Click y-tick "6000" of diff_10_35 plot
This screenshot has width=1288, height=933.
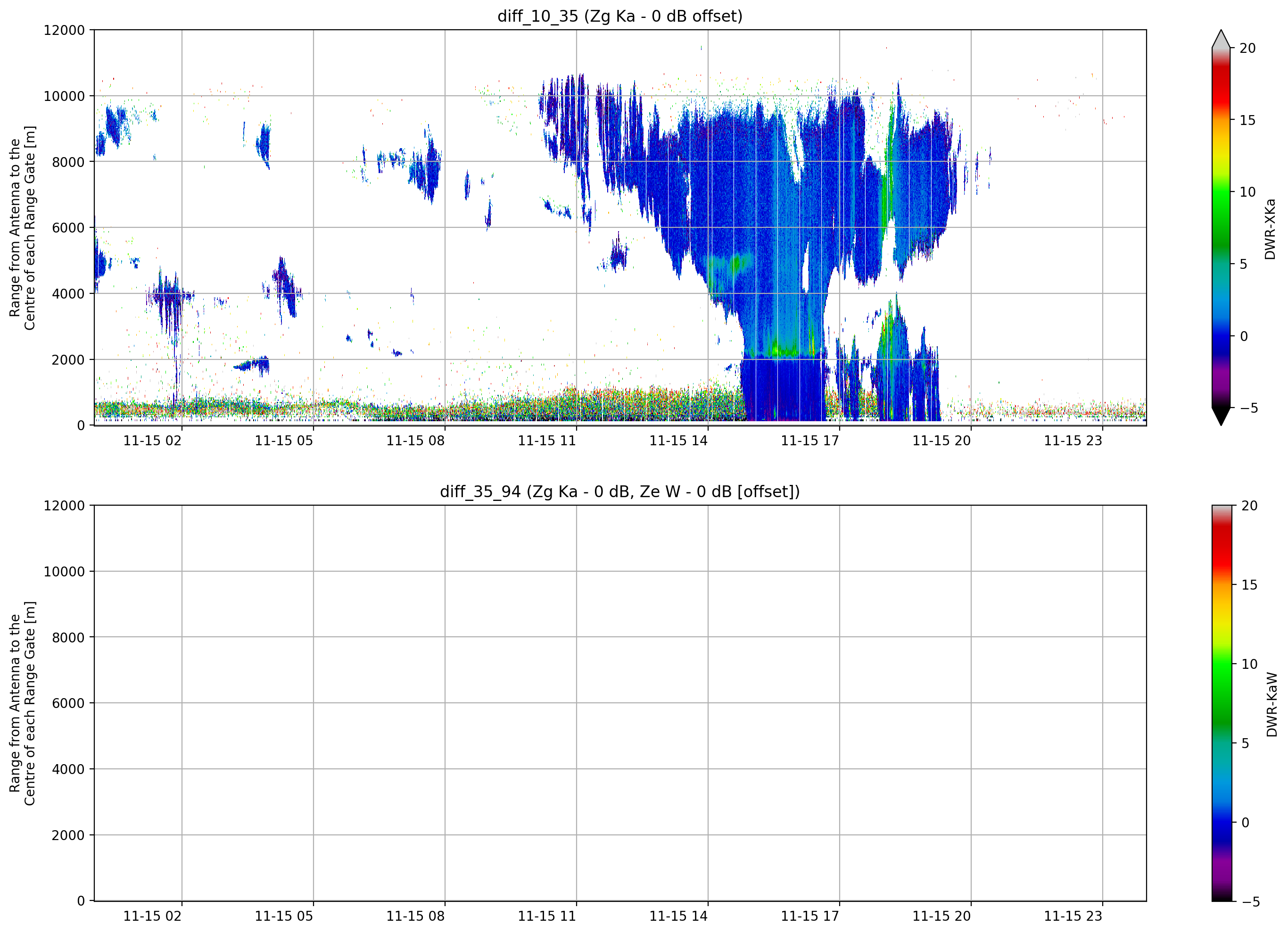pos(68,228)
